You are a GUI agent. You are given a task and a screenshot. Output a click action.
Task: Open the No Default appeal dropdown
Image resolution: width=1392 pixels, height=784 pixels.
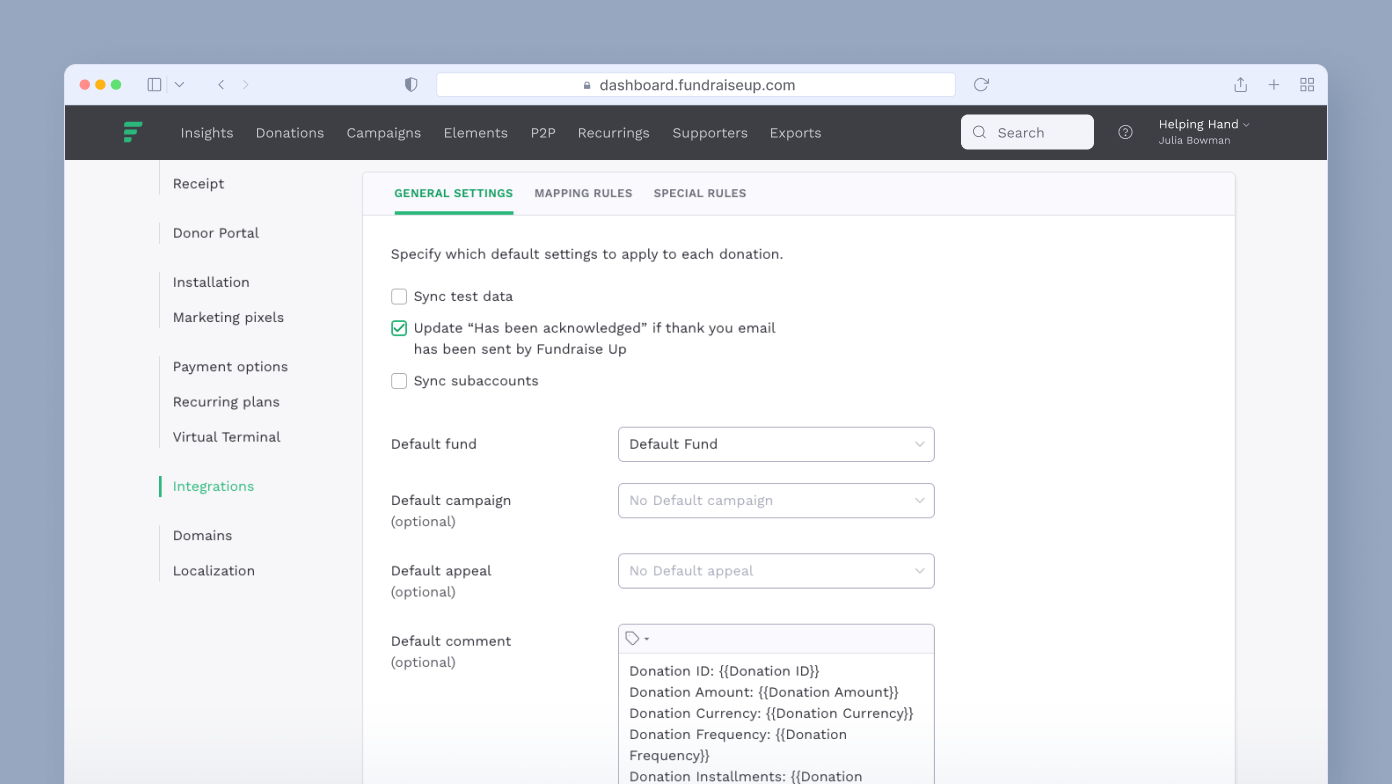click(776, 571)
